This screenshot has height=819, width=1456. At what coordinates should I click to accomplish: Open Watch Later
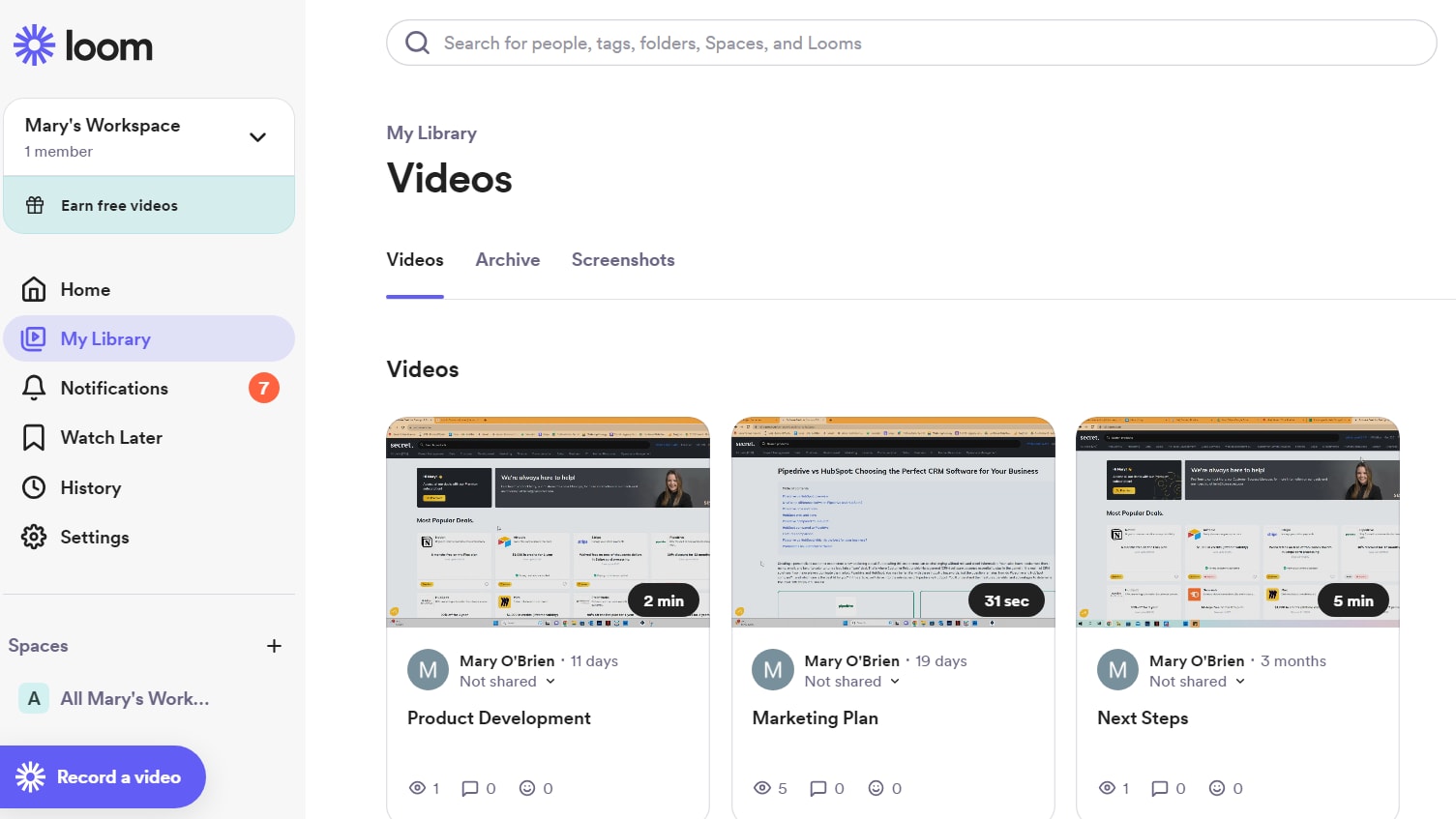coord(149,437)
